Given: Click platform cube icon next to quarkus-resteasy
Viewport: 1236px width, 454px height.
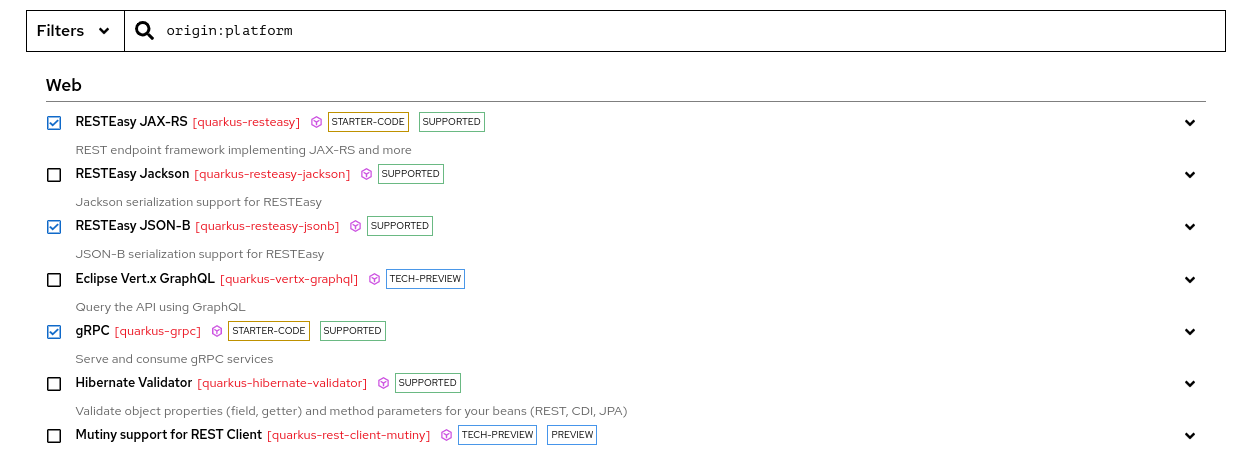Looking at the screenshot, I should click(x=316, y=122).
